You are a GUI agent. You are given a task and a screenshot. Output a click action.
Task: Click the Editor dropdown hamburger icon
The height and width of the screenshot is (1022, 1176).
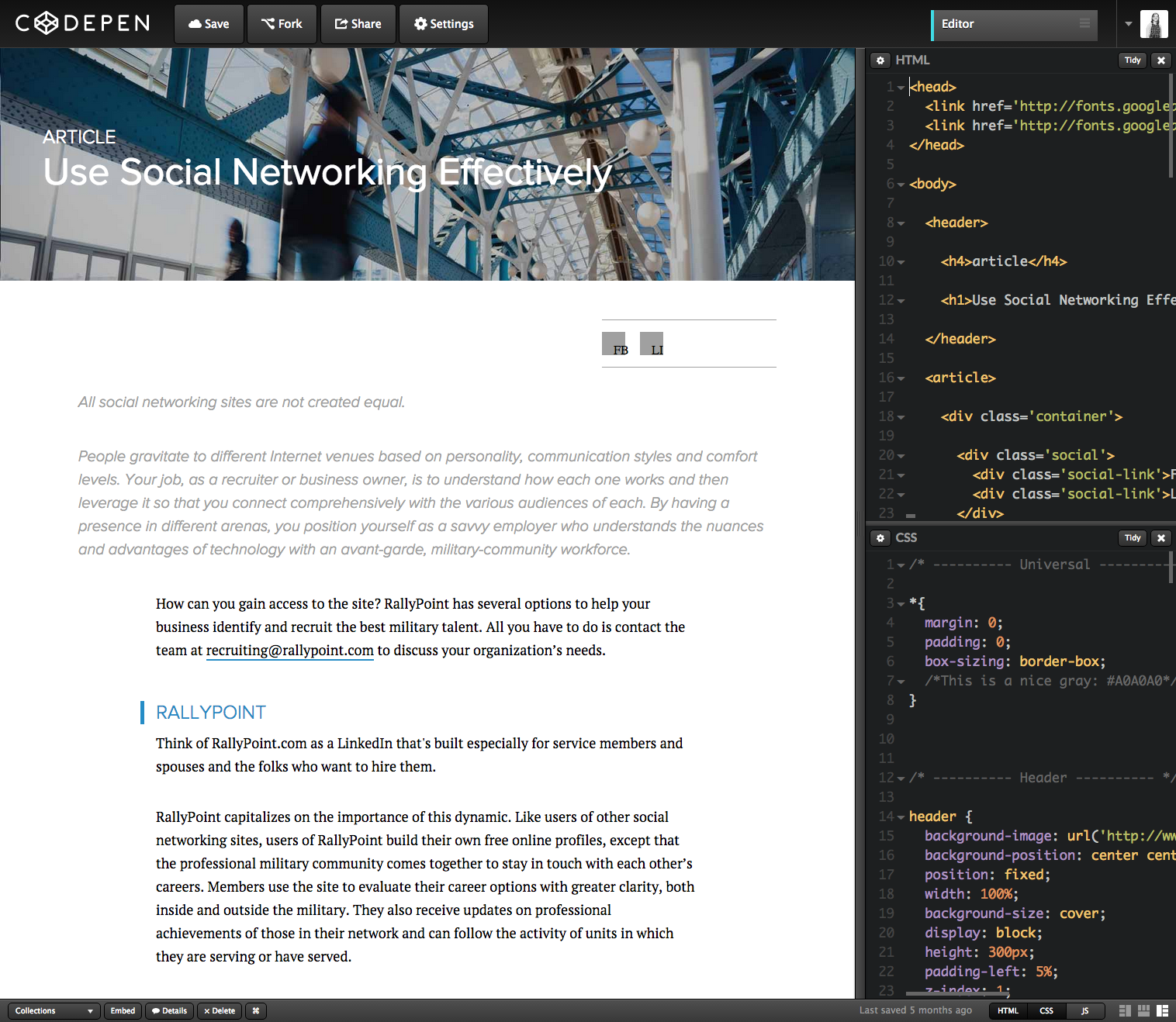1084,24
